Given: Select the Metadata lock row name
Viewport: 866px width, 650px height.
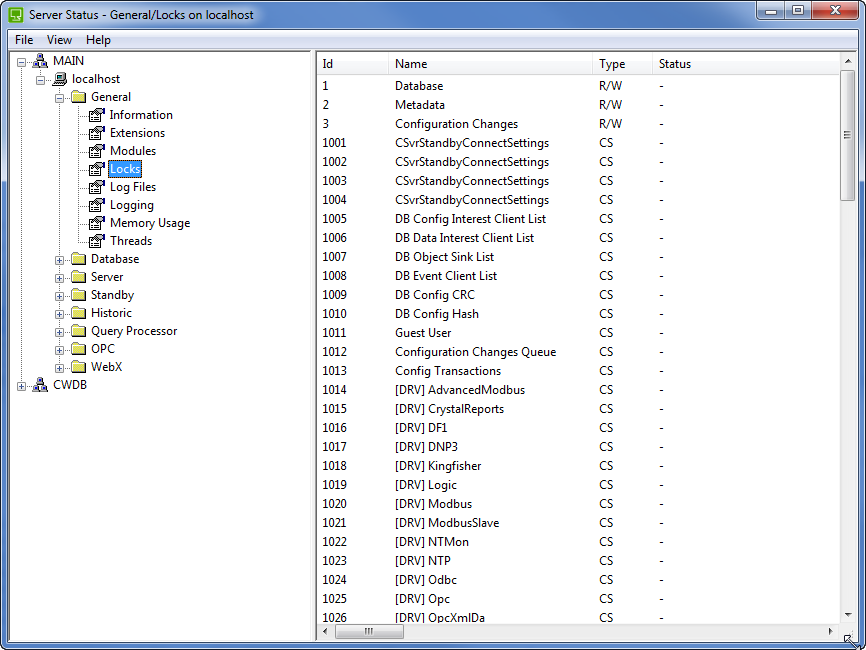Looking at the screenshot, I should pos(420,105).
